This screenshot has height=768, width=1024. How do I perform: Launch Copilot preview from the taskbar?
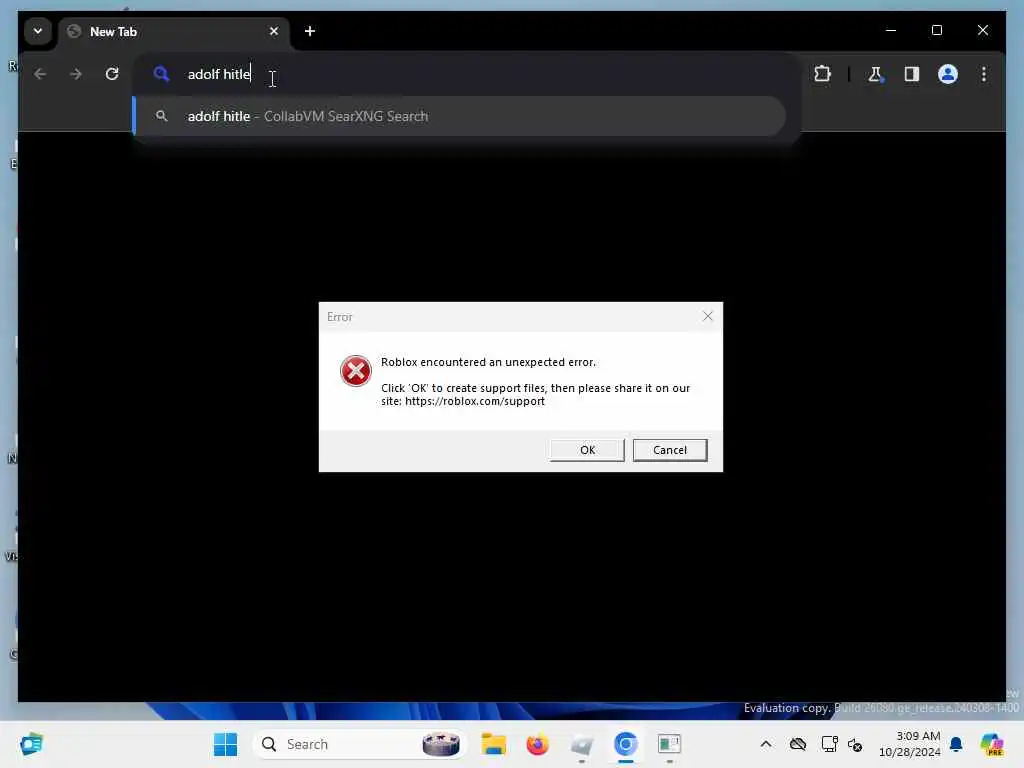[x=992, y=744]
